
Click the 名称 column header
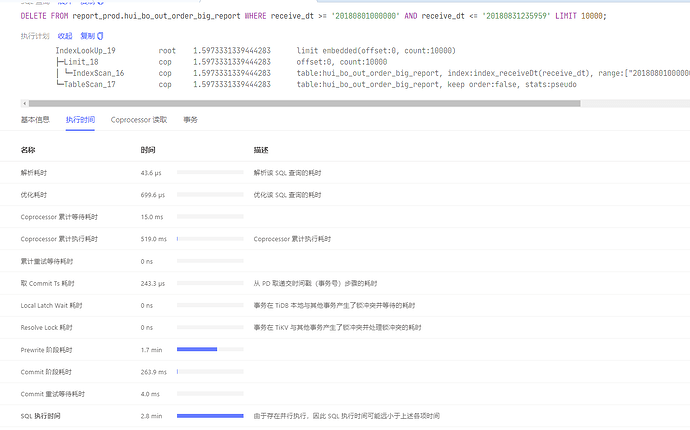click(27, 150)
